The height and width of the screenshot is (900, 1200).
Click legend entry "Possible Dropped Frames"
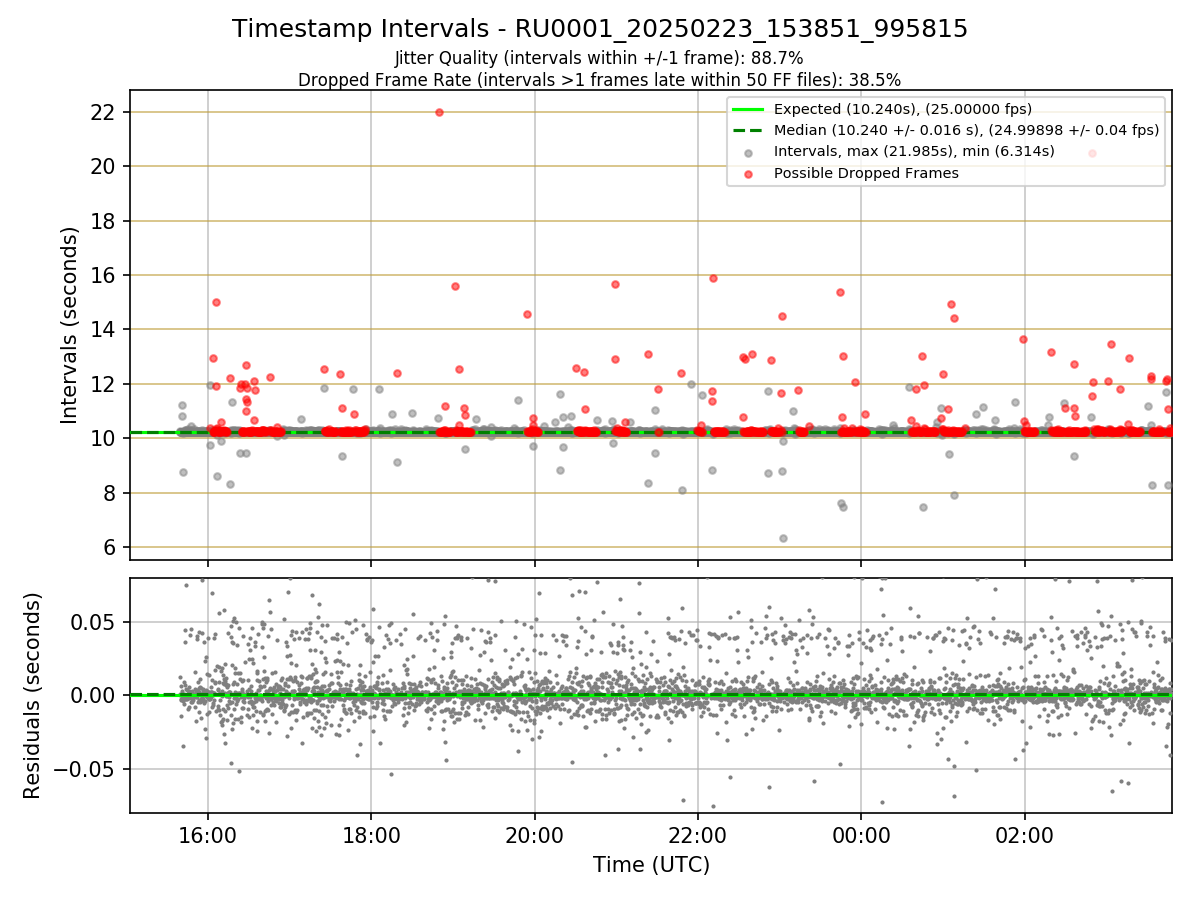tap(866, 173)
